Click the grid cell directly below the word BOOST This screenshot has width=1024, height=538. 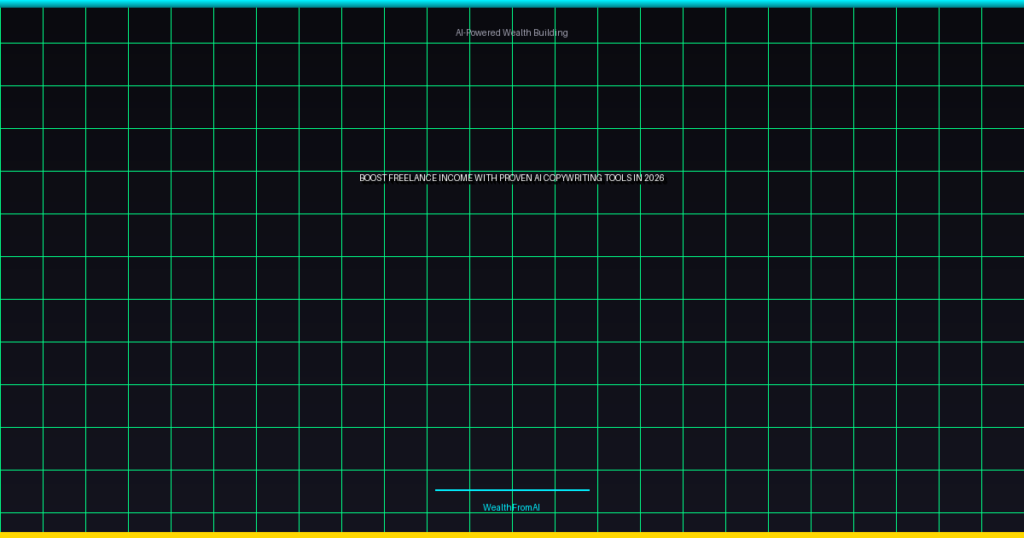tap(363, 235)
